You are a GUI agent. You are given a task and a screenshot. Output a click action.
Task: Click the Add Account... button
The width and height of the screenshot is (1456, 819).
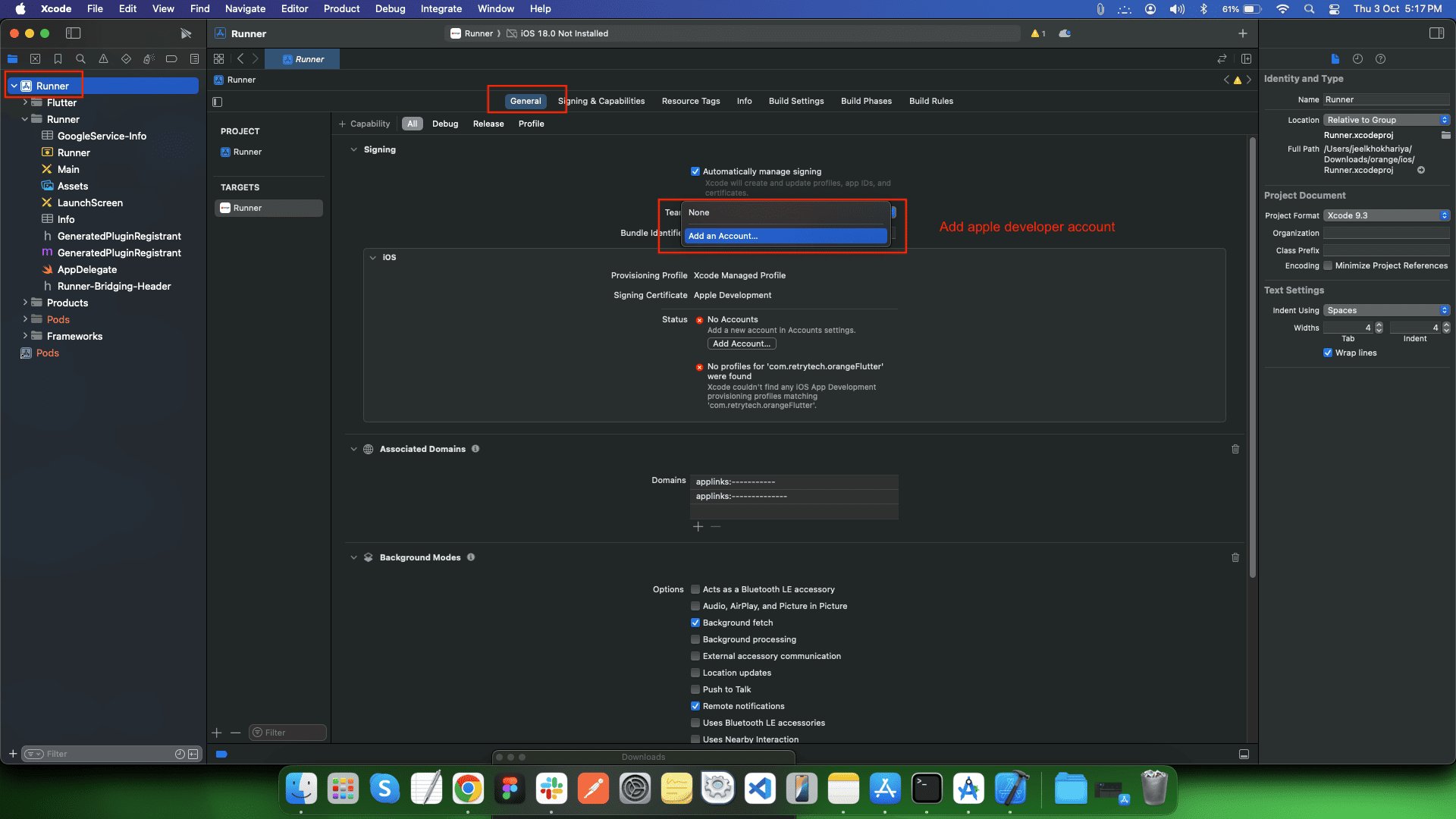741,344
